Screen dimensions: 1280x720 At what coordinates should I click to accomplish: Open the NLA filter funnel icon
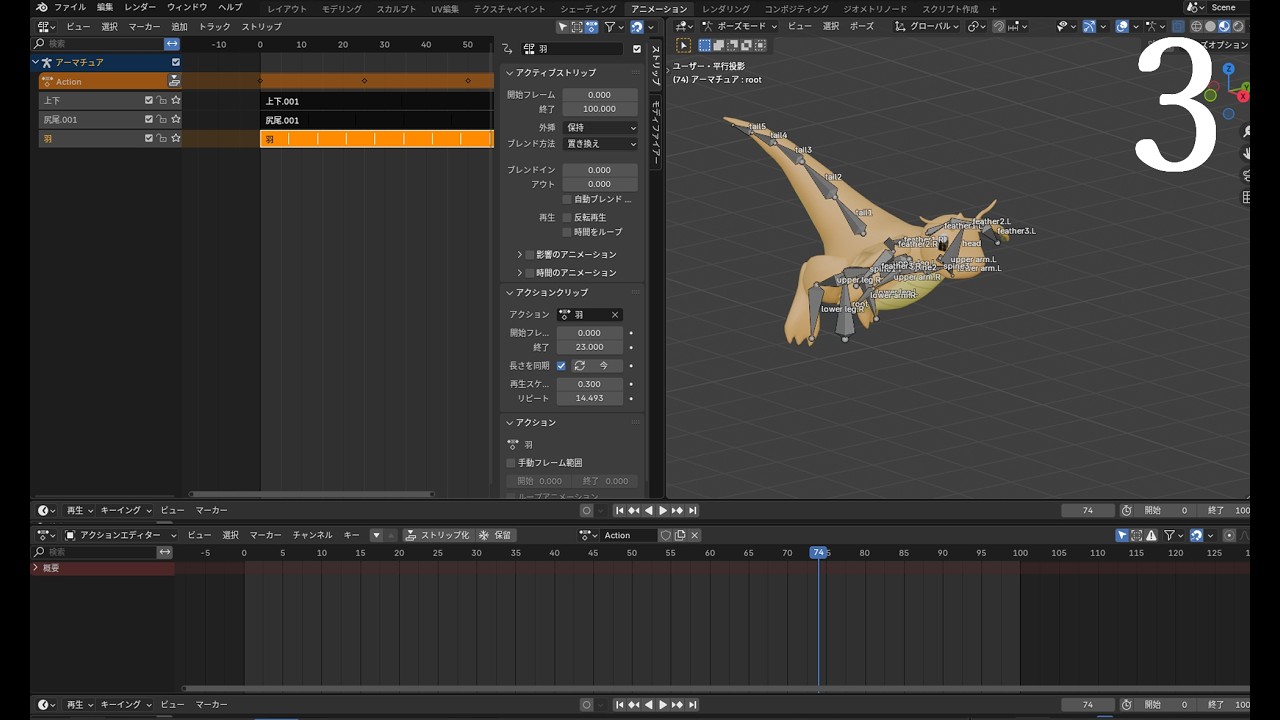coord(609,27)
